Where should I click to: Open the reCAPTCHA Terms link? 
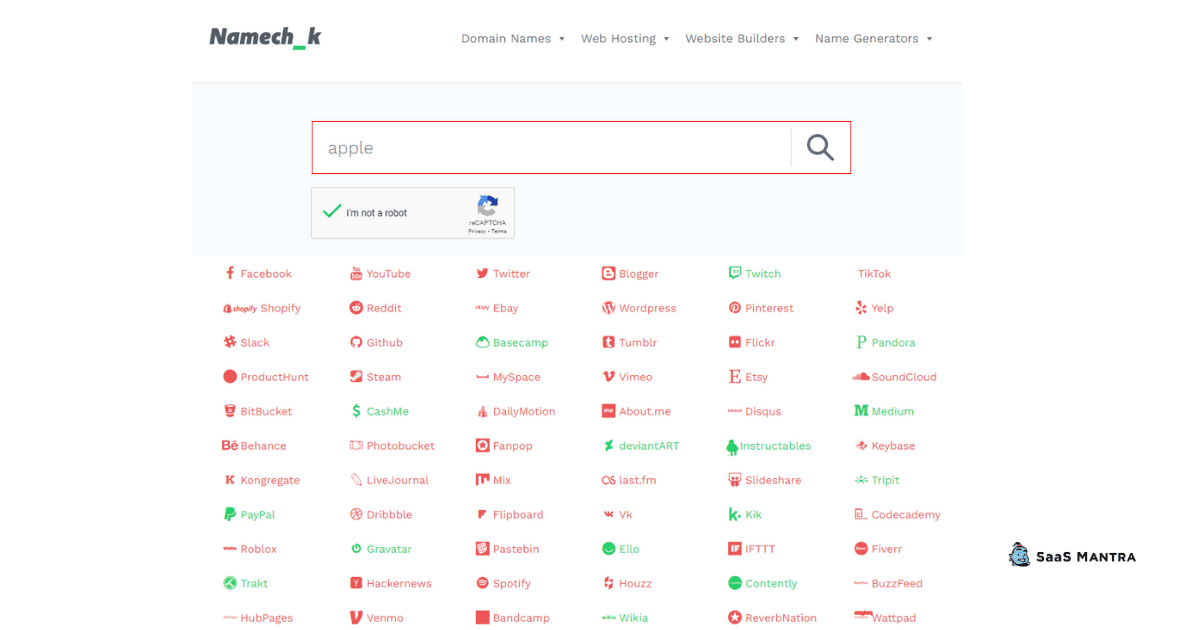click(499, 231)
